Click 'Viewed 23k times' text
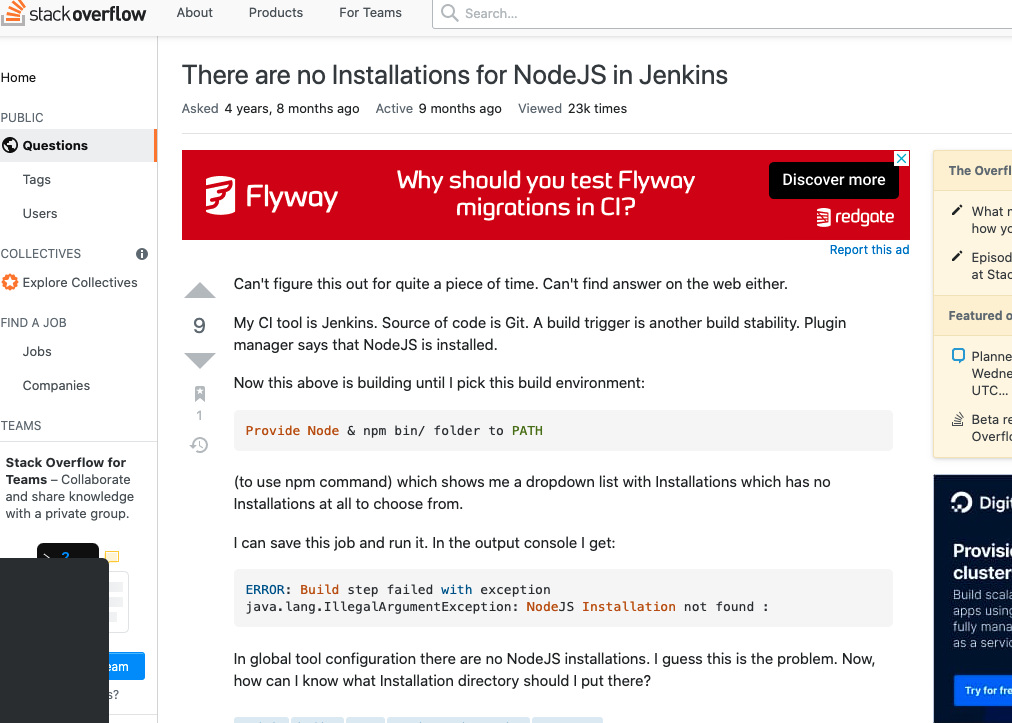Screen dimensions: 1012x723 click(572, 108)
